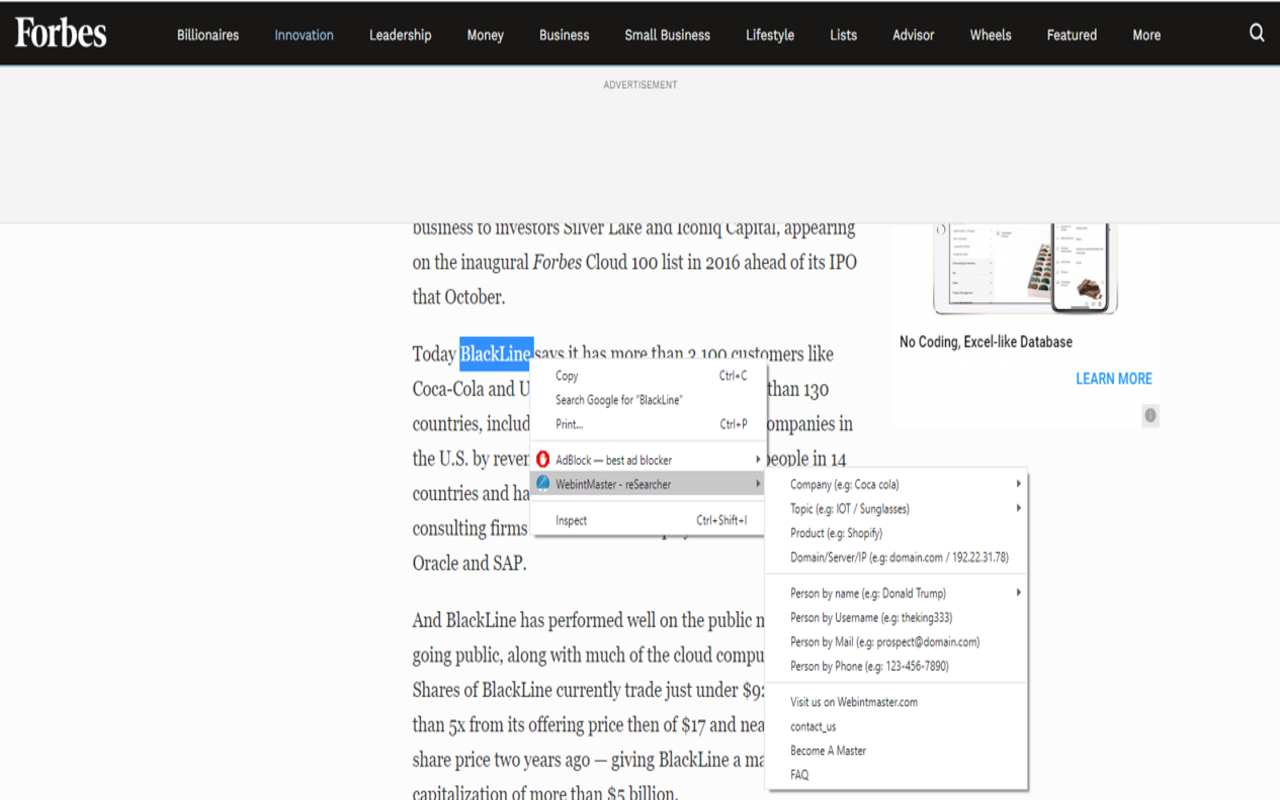The image size is (1280, 800).
Task: Open Small Business section
Action: pos(667,35)
